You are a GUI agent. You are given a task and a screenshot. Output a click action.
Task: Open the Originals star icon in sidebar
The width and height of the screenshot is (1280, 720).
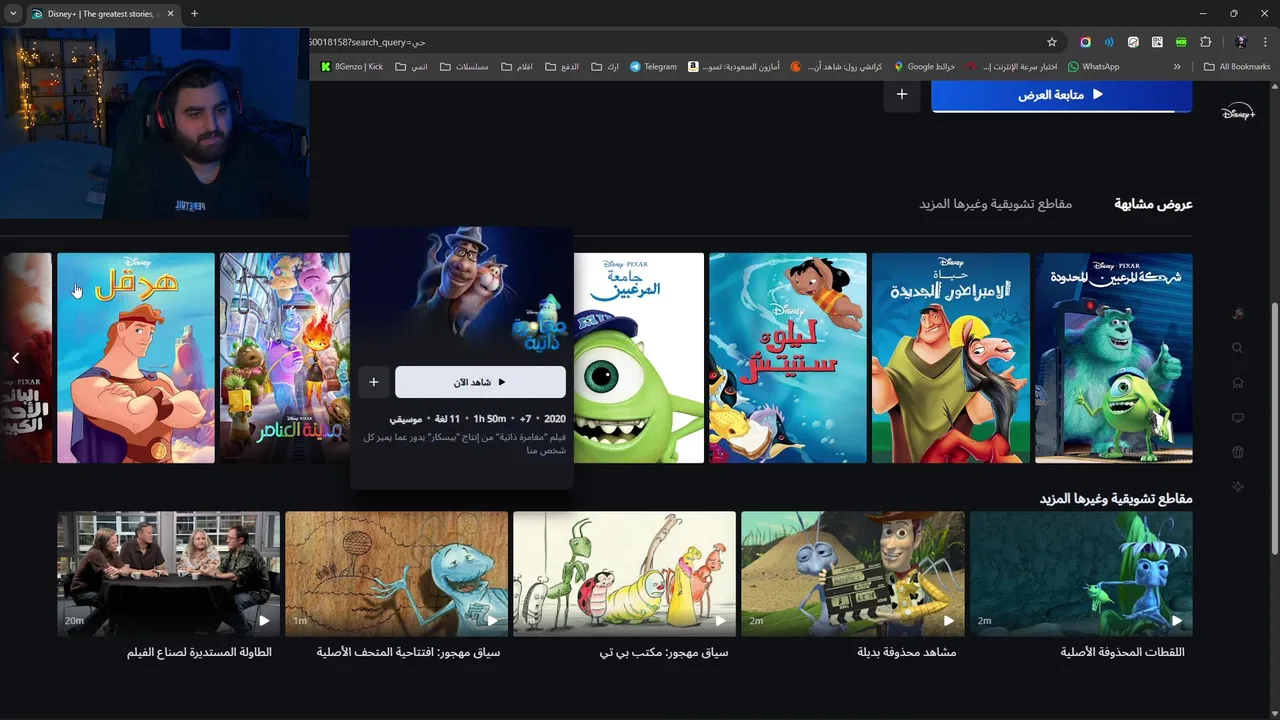point(1238,487)
